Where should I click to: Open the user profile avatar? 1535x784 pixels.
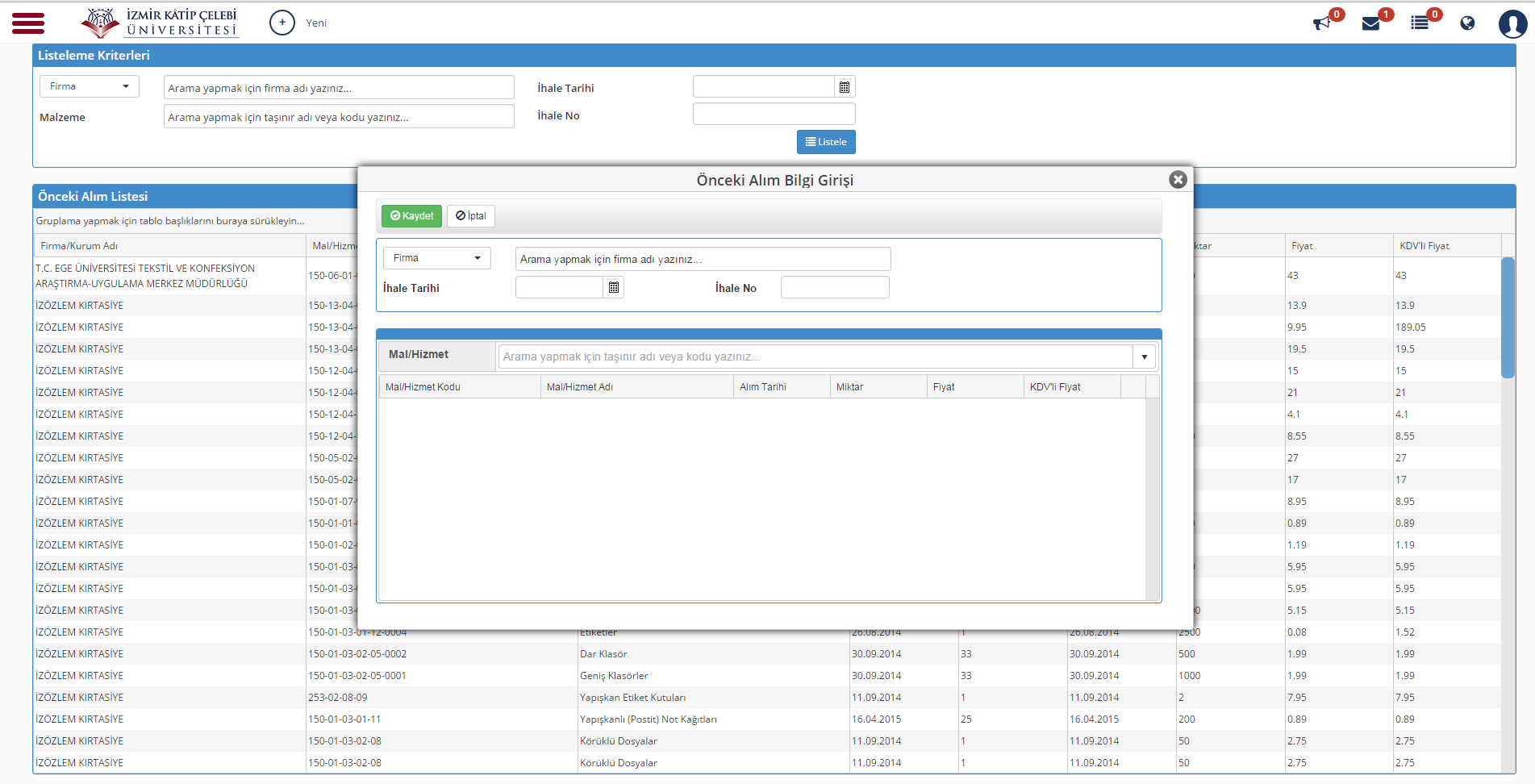click(x=1512, y=23)
